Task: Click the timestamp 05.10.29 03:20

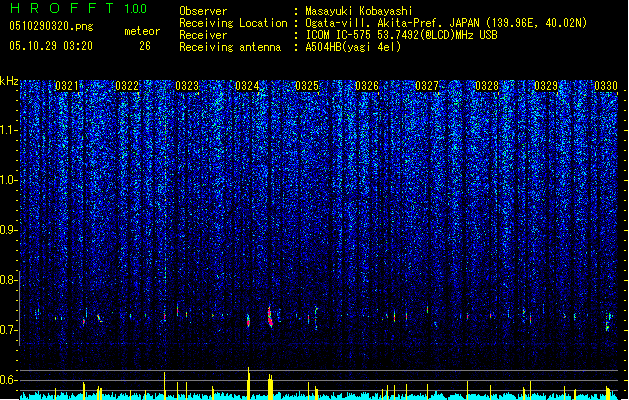Action: coord(51,46)
